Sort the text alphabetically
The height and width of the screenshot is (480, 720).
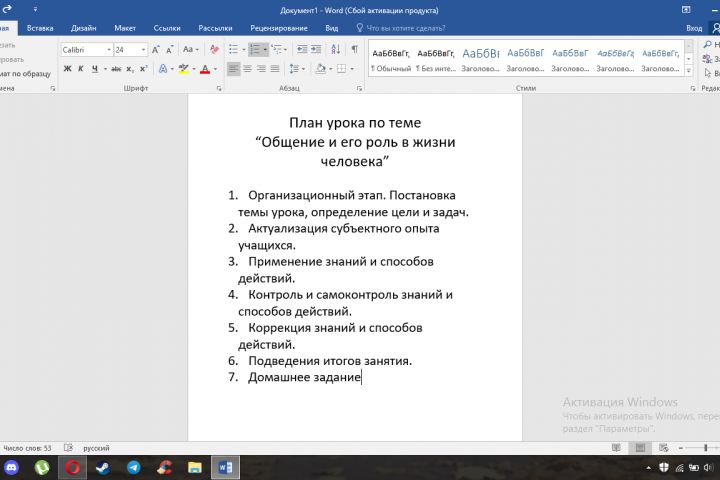click(336, 49)
